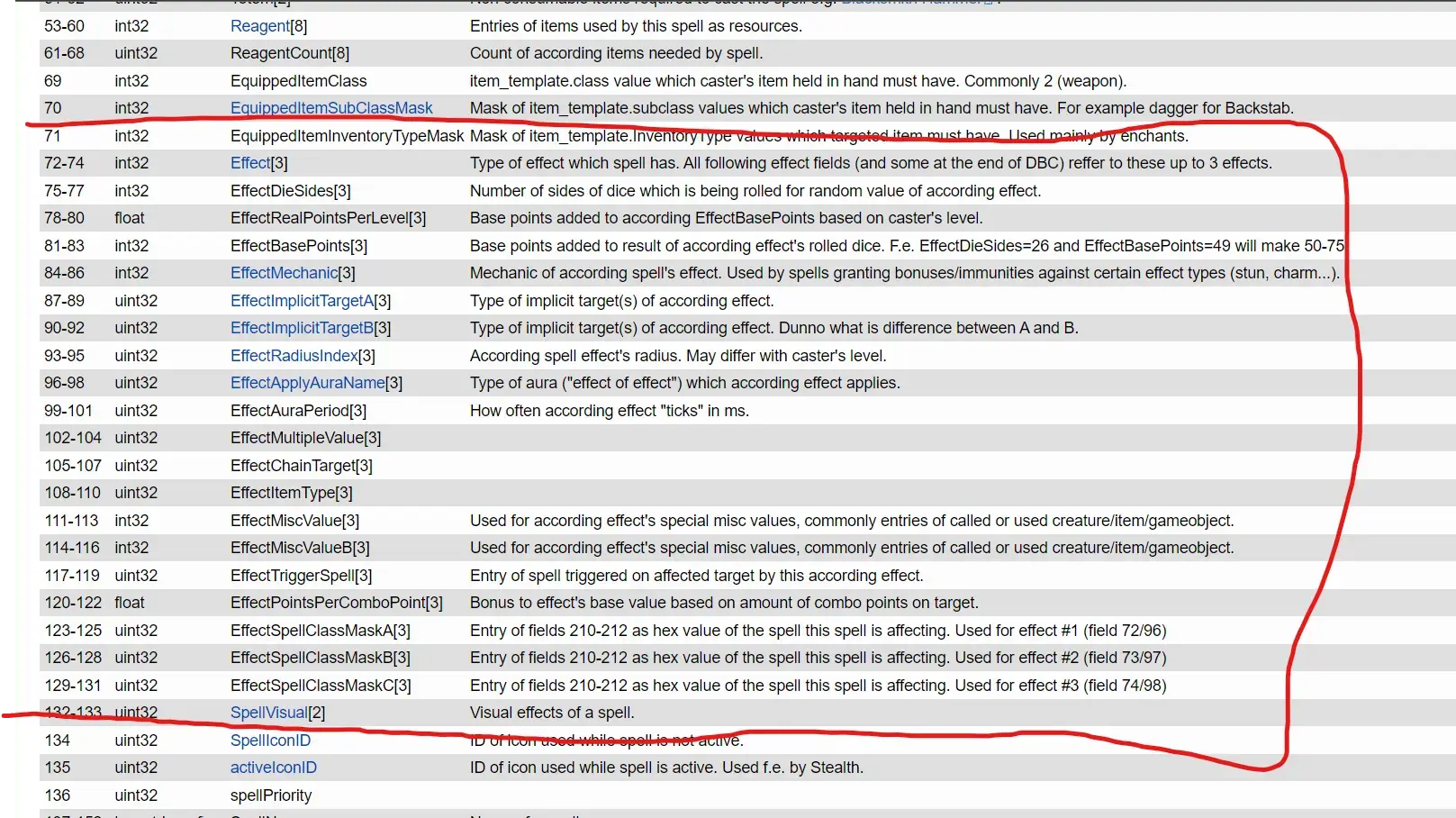
Task: Select the EffectPointsPerComboPoint[3] field name
Action: point(337,603)
